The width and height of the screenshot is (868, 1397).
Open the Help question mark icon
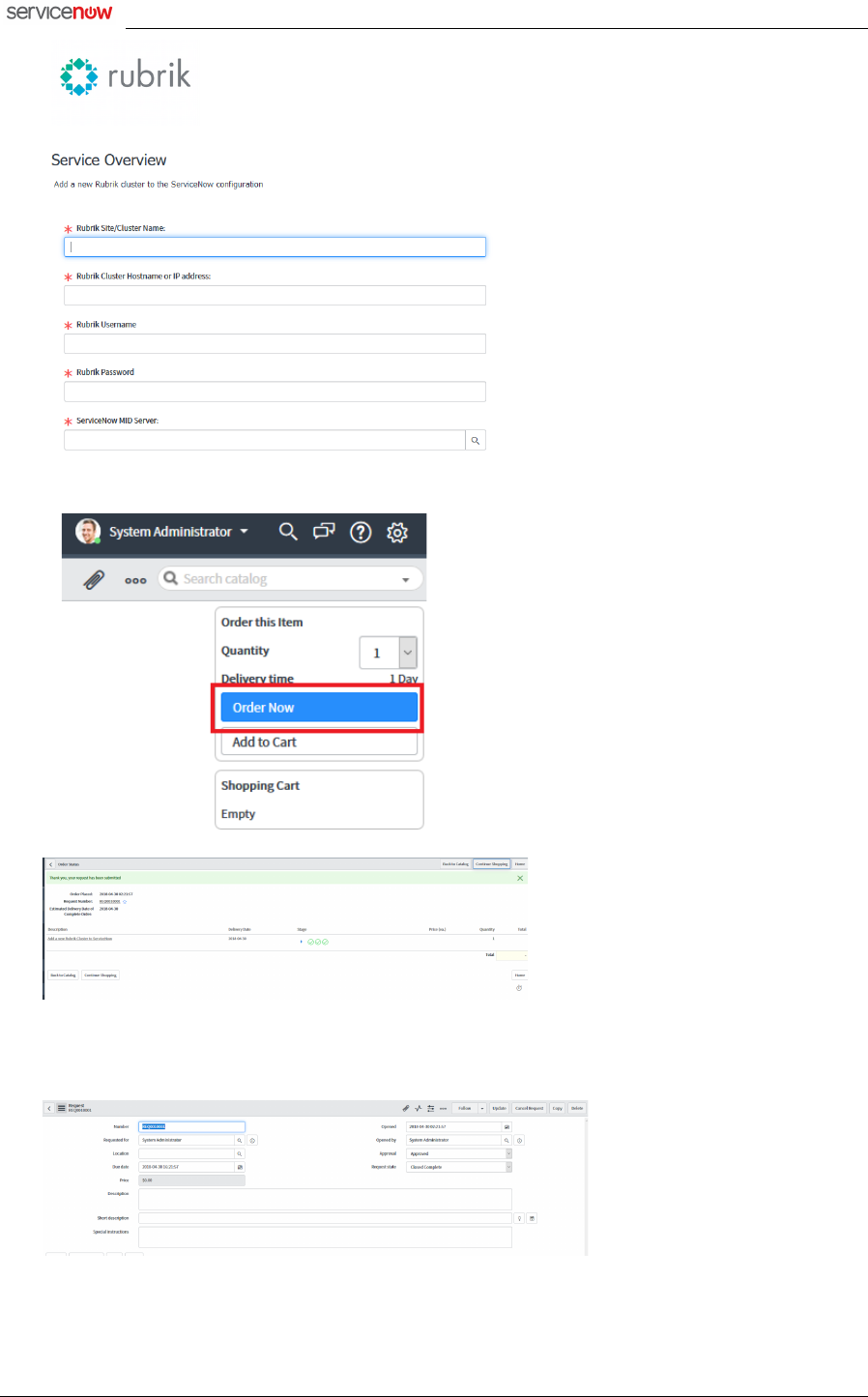click(x=361, y=532)
